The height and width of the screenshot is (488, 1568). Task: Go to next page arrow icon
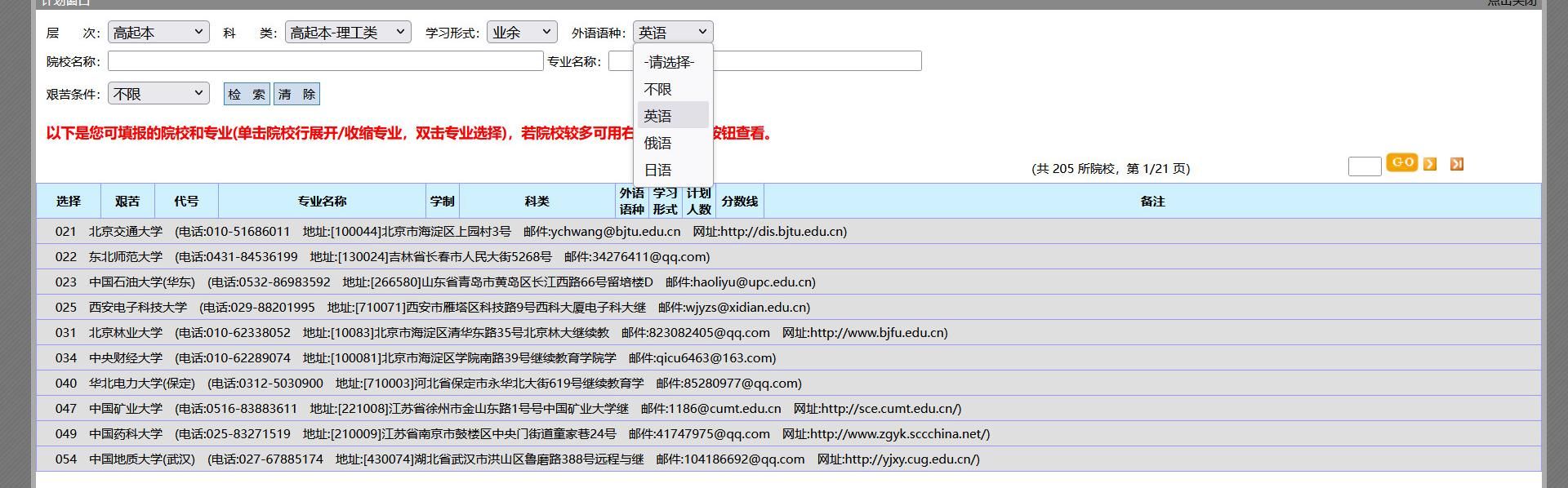point(1430,164)
